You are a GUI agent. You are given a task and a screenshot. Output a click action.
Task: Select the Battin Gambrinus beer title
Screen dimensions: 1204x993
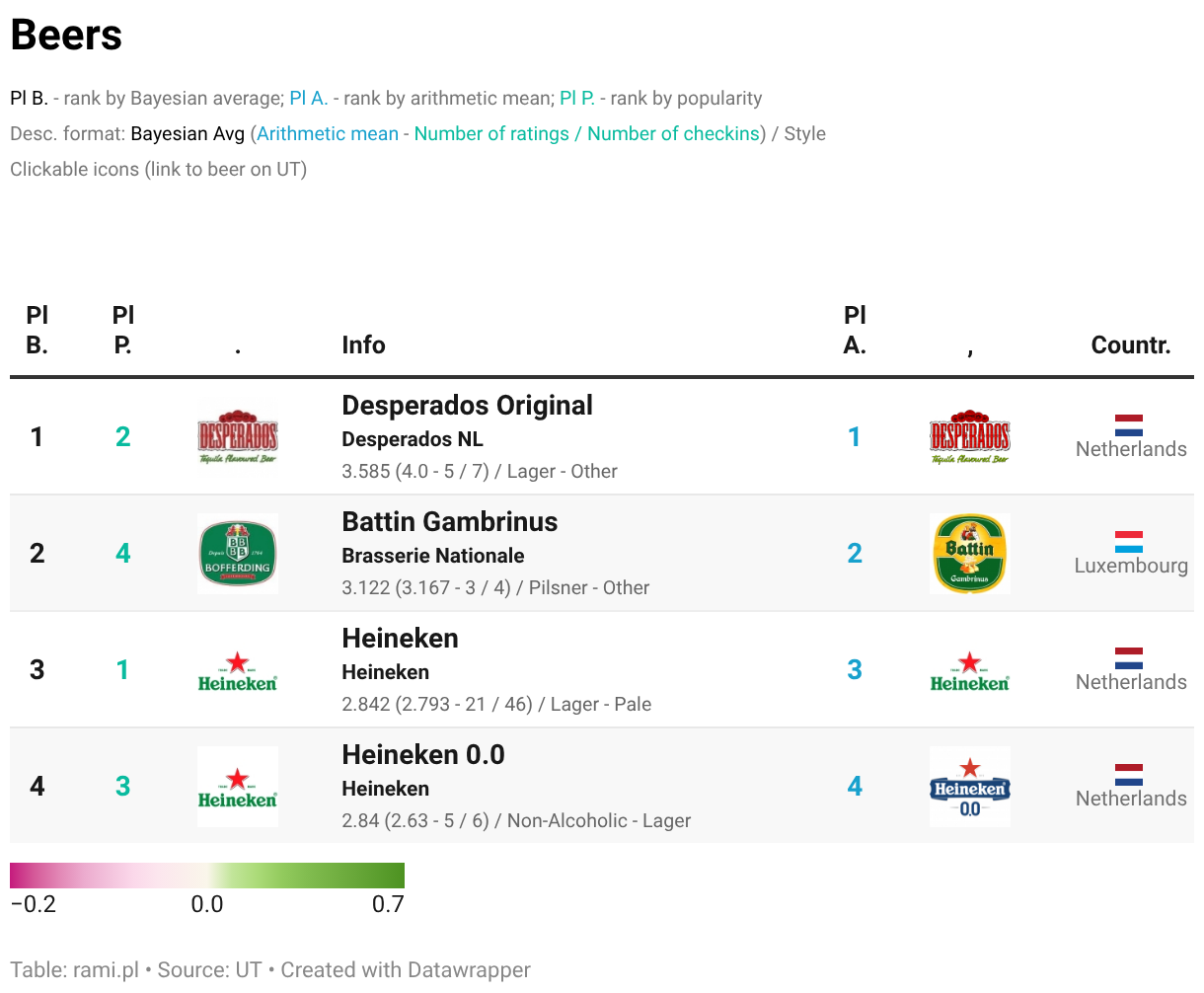tap(450, 522)
